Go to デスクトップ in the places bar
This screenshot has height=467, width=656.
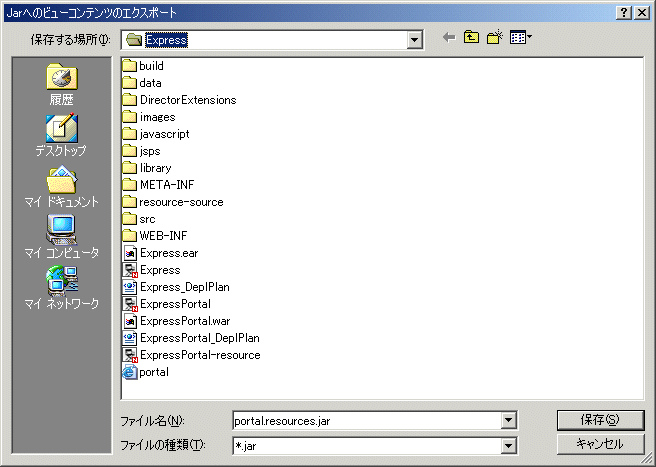(x=62, y=135)
